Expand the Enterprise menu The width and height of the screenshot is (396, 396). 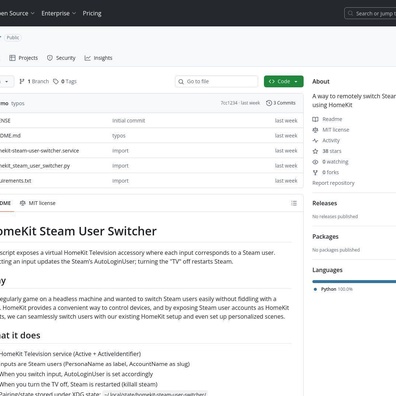[x=59, y=13]
